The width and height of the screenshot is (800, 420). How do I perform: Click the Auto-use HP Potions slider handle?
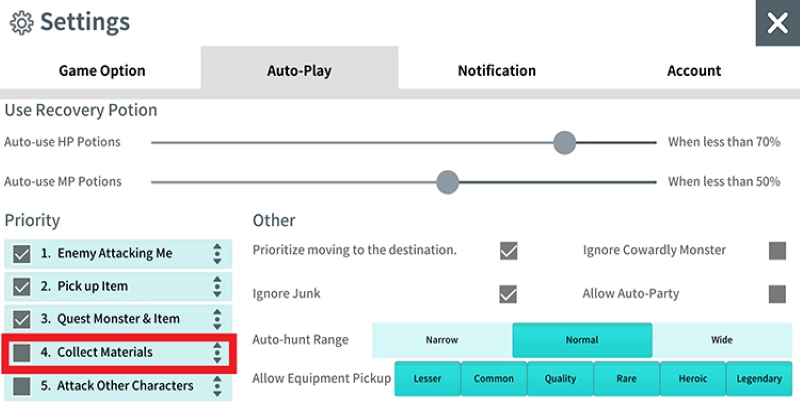point(565,142)
